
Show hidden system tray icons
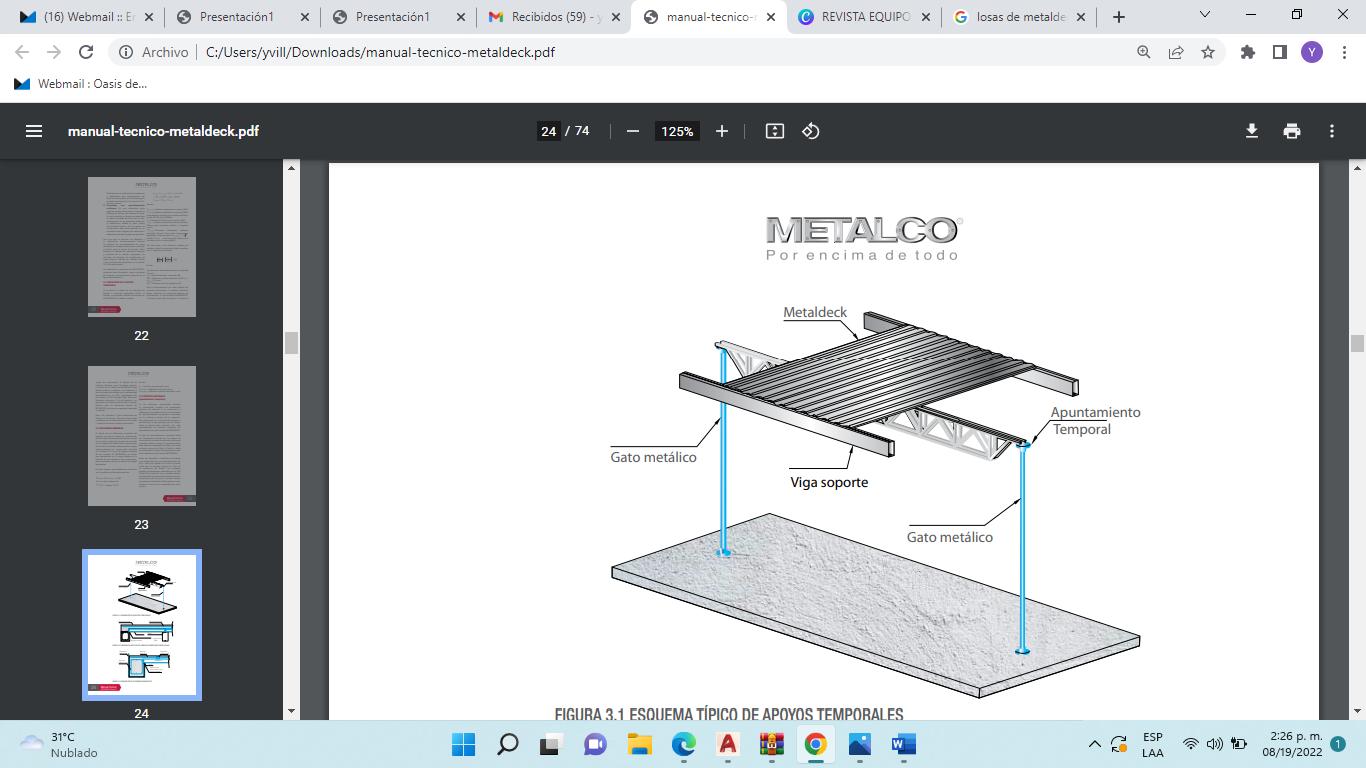point(1094,744)
